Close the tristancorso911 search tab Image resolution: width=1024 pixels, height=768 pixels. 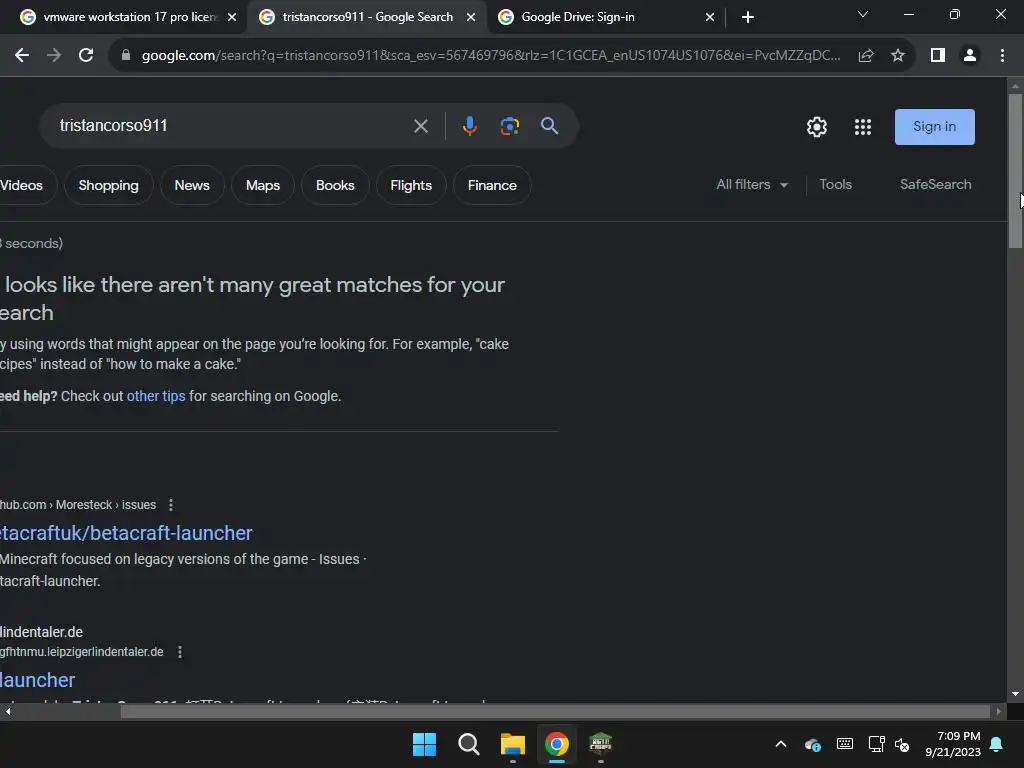pyautogui.click(x=471, y=17)
